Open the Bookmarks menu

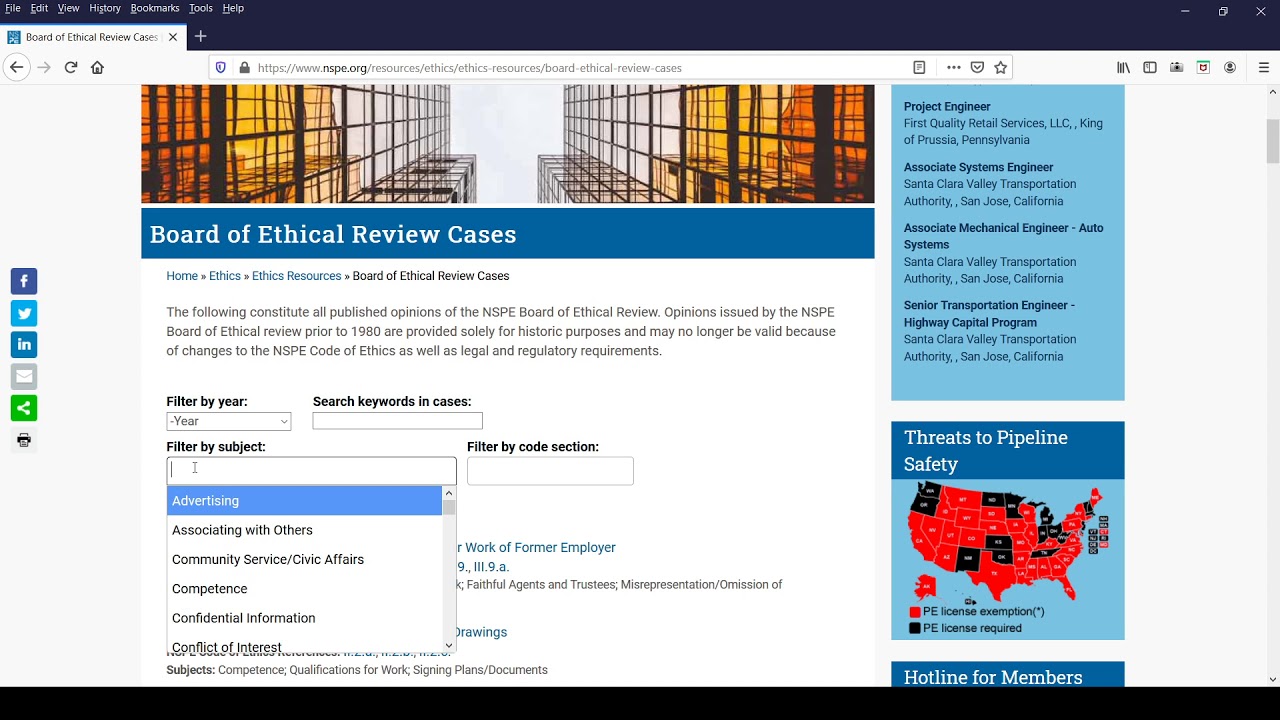(155, 8)
